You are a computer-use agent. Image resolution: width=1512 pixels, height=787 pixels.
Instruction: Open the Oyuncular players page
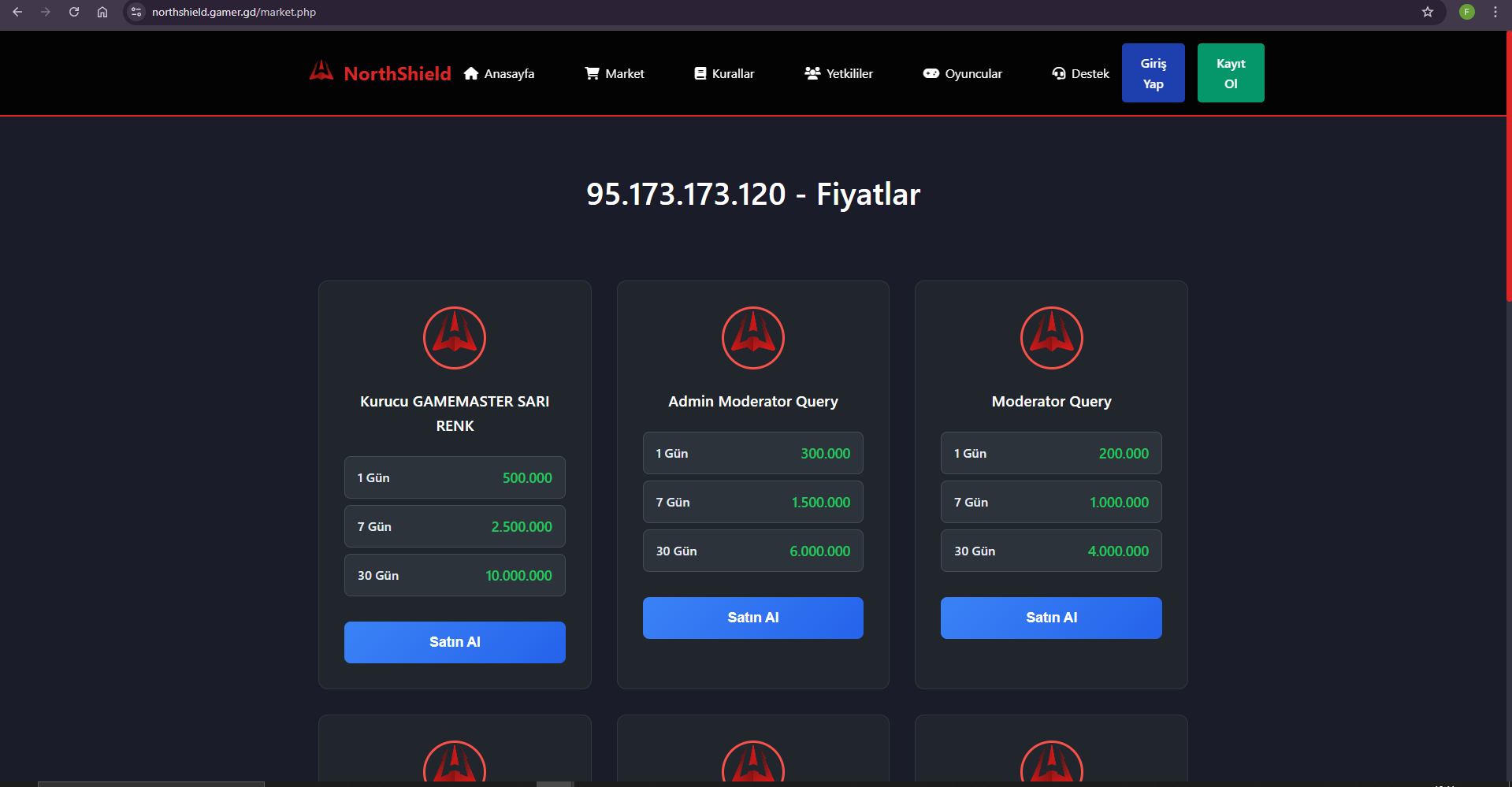pyautogui.click(x=962, y=73)
